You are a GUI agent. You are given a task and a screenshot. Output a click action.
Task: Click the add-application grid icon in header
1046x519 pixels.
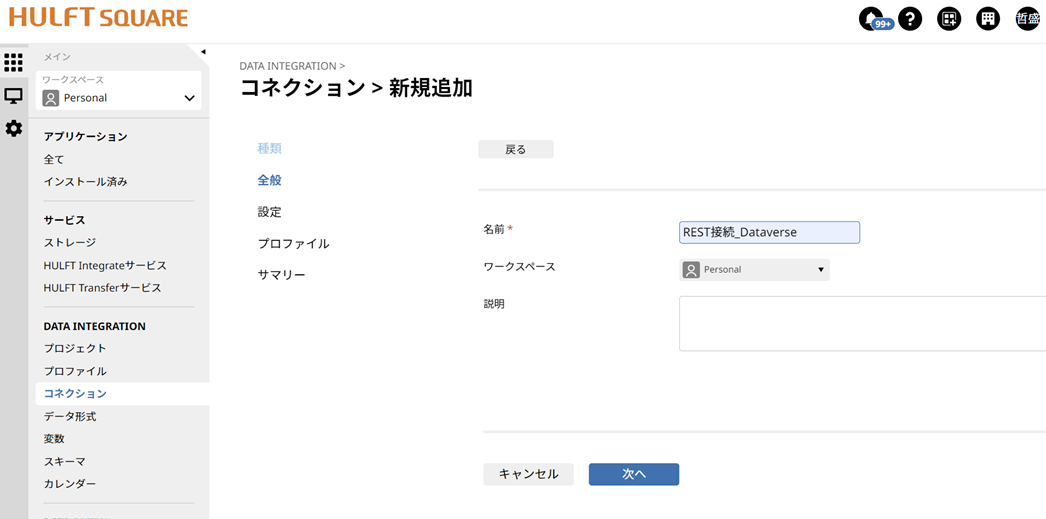pos(949,19)
